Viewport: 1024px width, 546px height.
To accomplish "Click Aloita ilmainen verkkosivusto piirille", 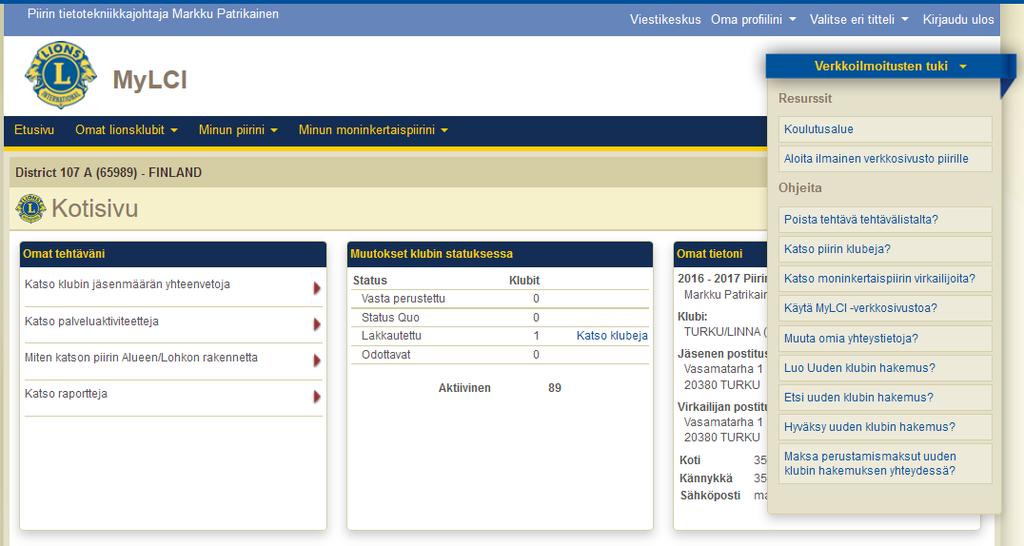I will (x=885, y=159).
